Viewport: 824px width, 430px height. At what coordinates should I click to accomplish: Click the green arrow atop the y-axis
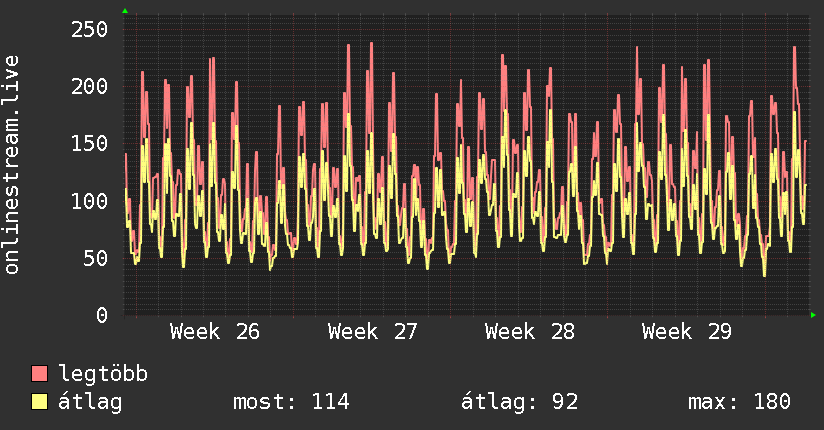pos(125,11)
